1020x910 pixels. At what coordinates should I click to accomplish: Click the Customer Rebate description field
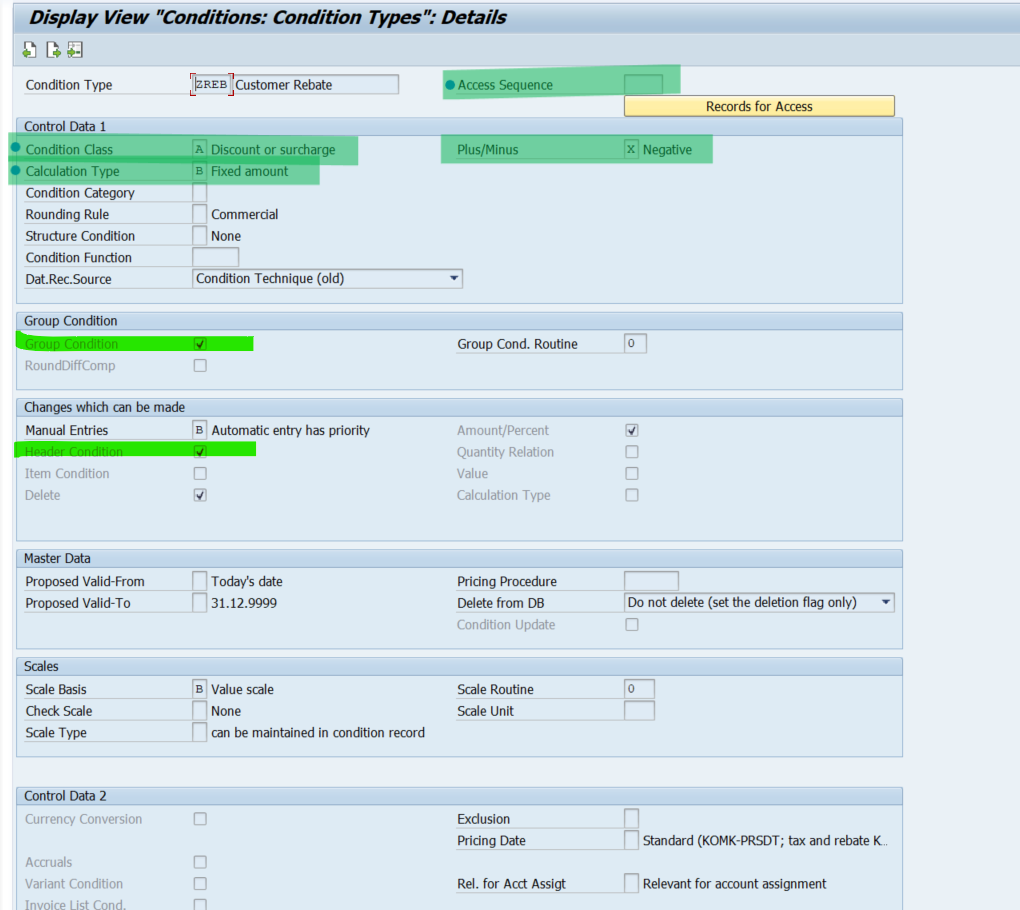pyautogui.click(x=315, y=85)
